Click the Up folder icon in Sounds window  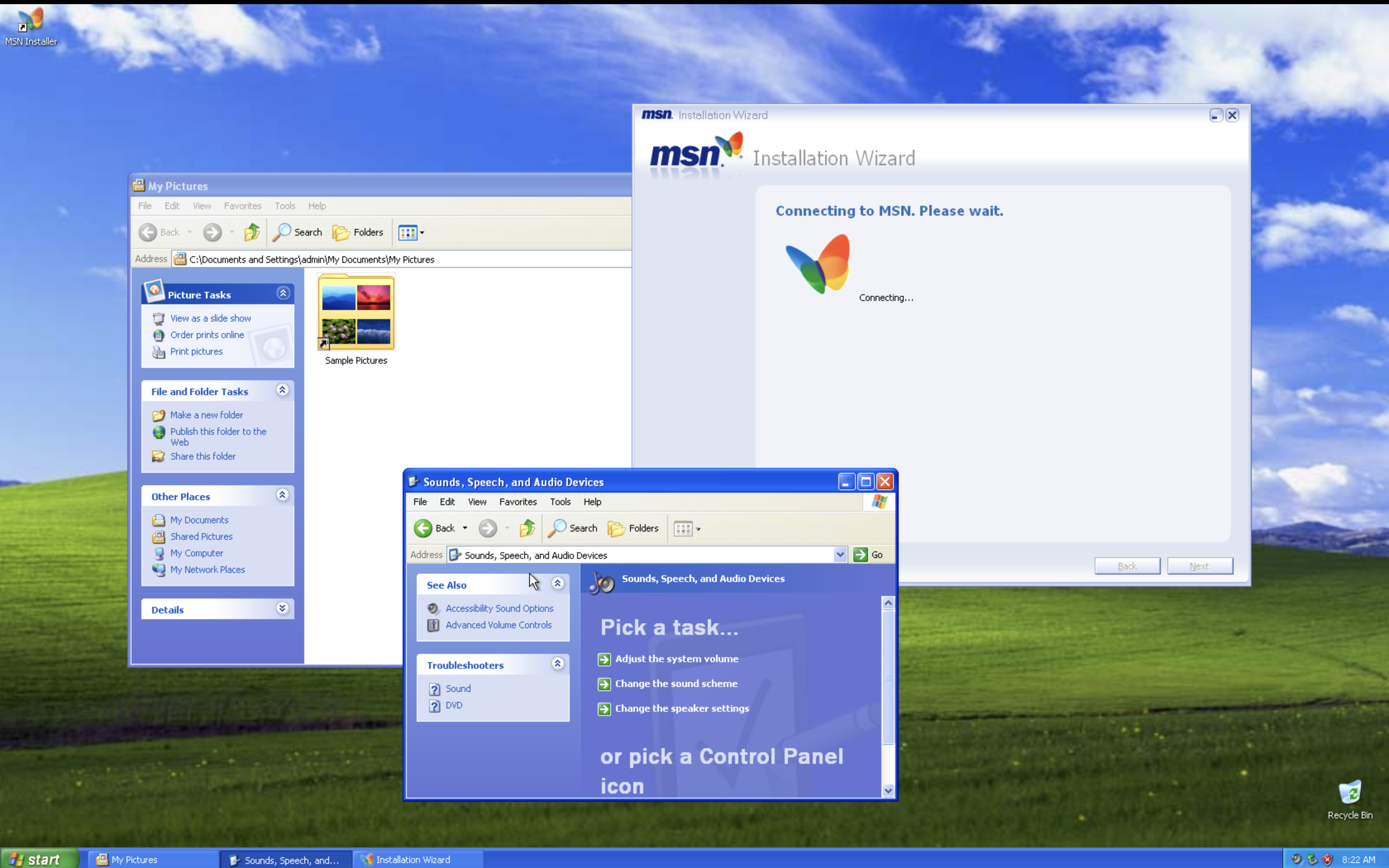pos(527,528)
